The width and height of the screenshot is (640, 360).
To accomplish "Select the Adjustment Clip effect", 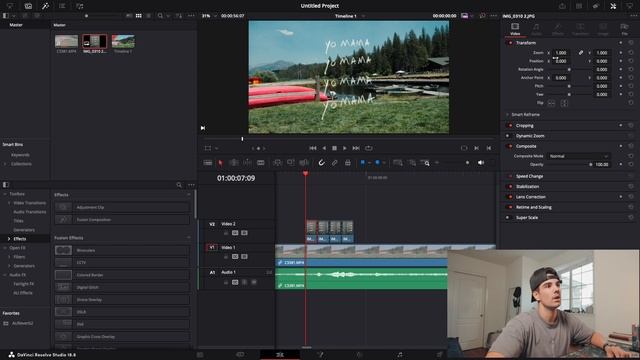I will 122,207.
